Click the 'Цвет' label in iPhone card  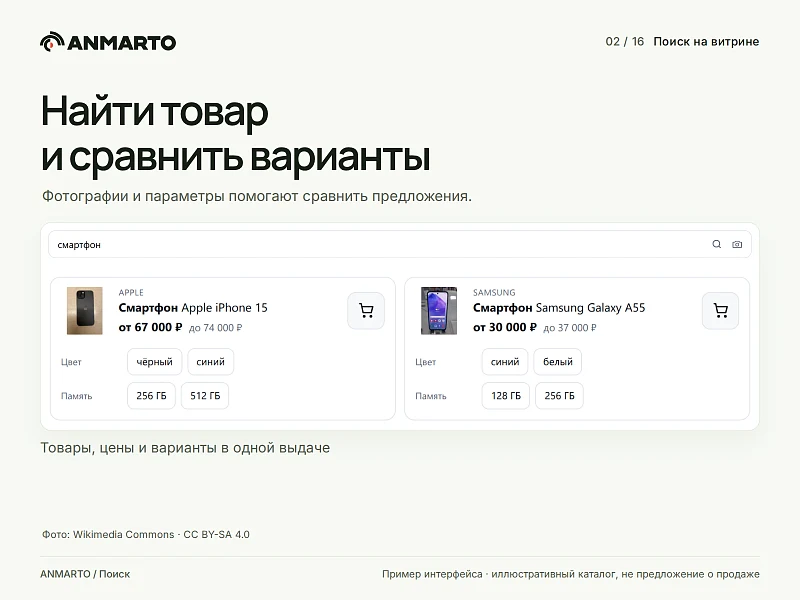click(x=71, y=362)
